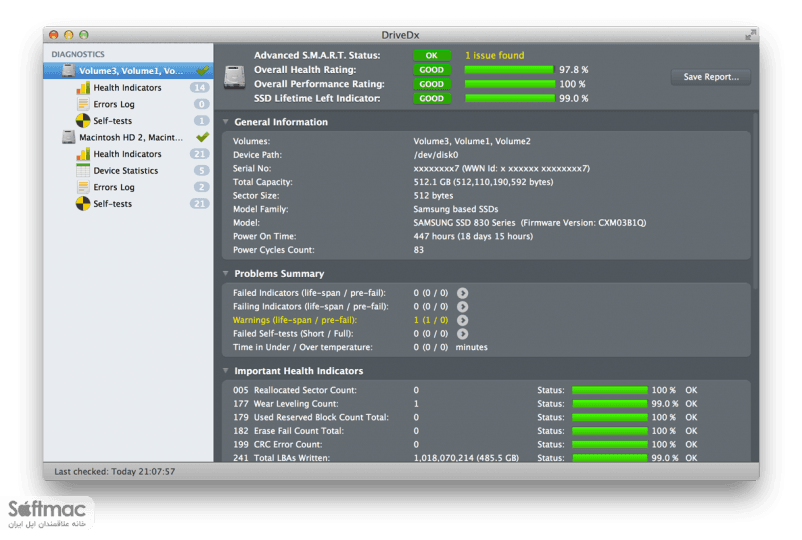Click 'Last checked: Today 21:07:57' status text
Viewport: 802px width, 540px height.
point(115,471)
